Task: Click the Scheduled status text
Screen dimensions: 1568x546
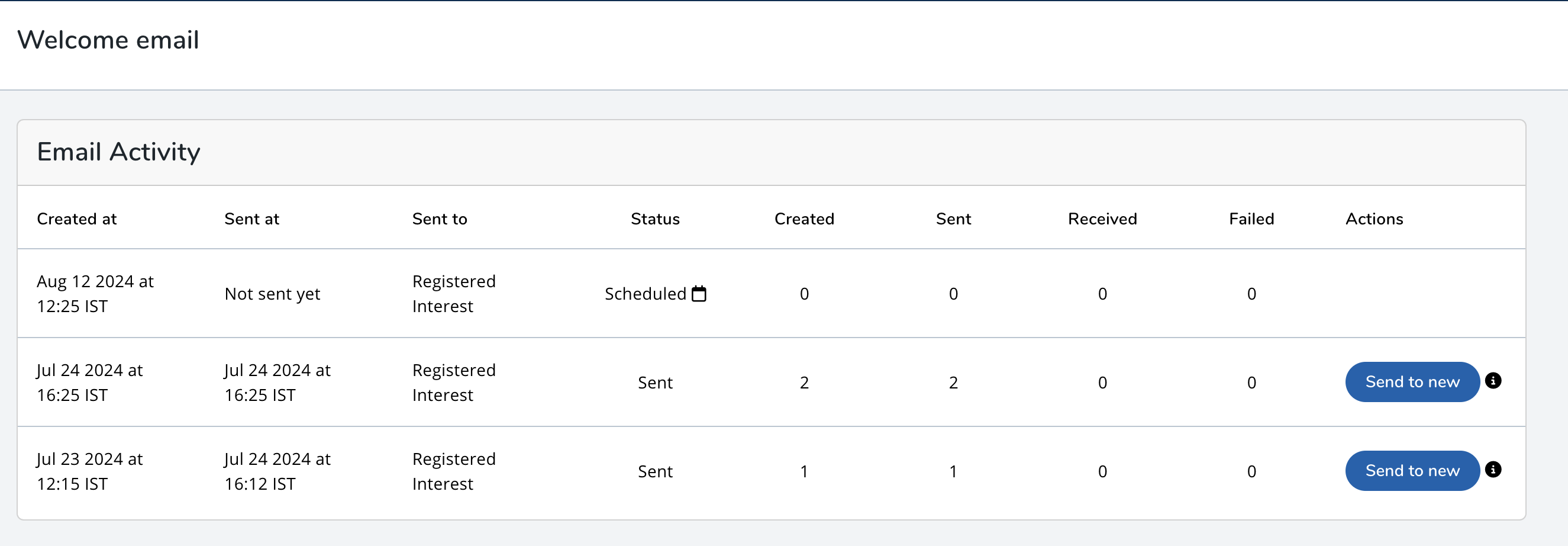Action: click(645, 294)
